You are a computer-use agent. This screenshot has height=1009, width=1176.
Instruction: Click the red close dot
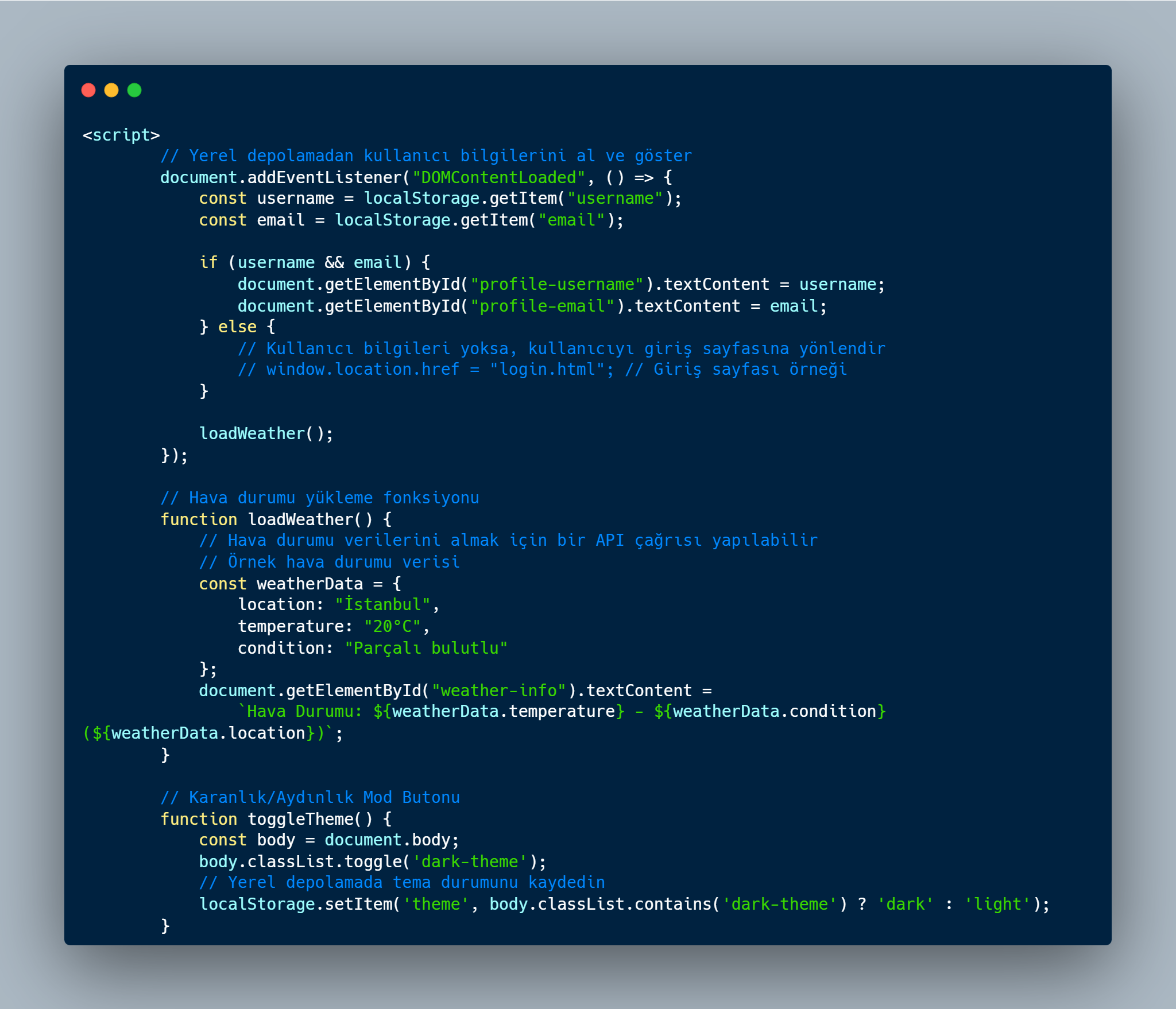click(88, 90)
